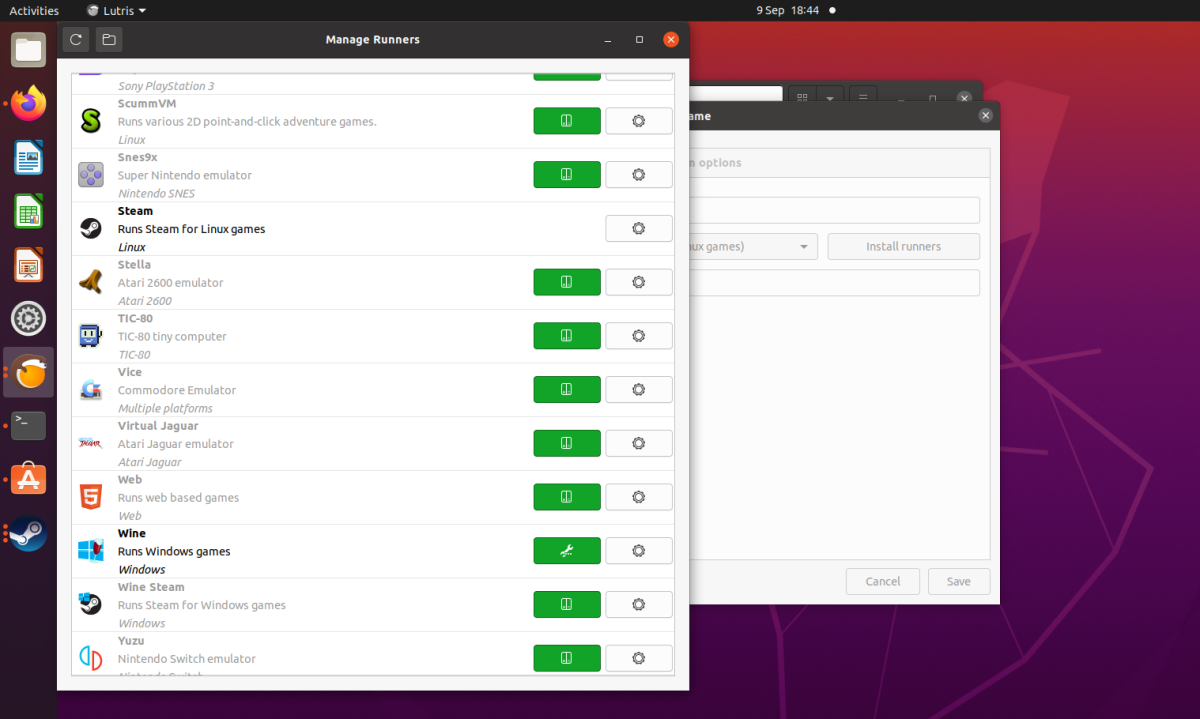Open LibreOffice Impress from the dock
The image size is (1200, 719).
[28, 265]
